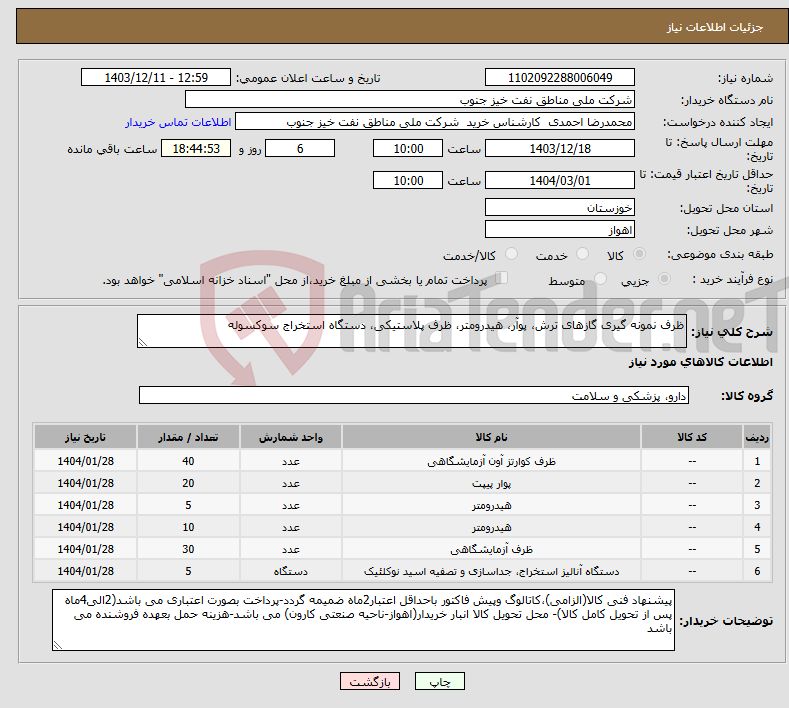
Task: Click the buyer notes textarea
Action: [x=363, y=620]
